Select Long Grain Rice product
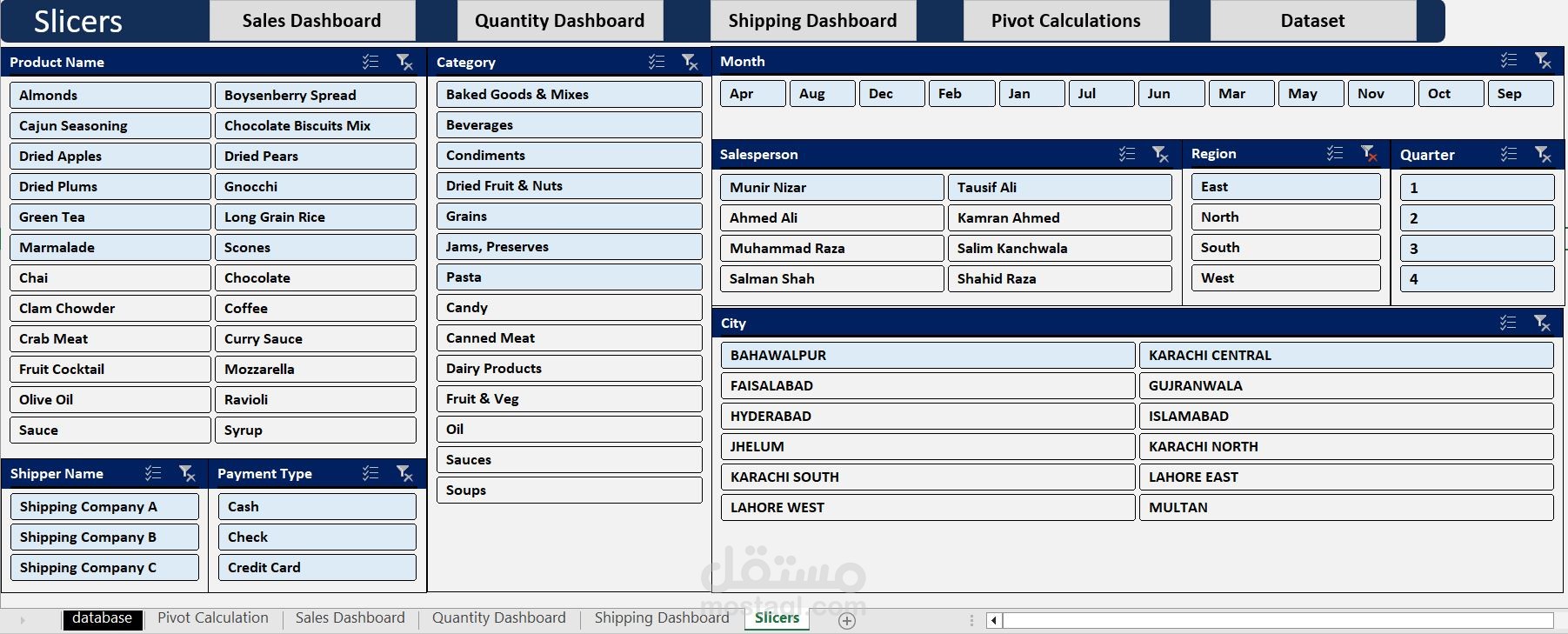The image size is (1568, 634). pyautogui.click(x=316, y=217)
